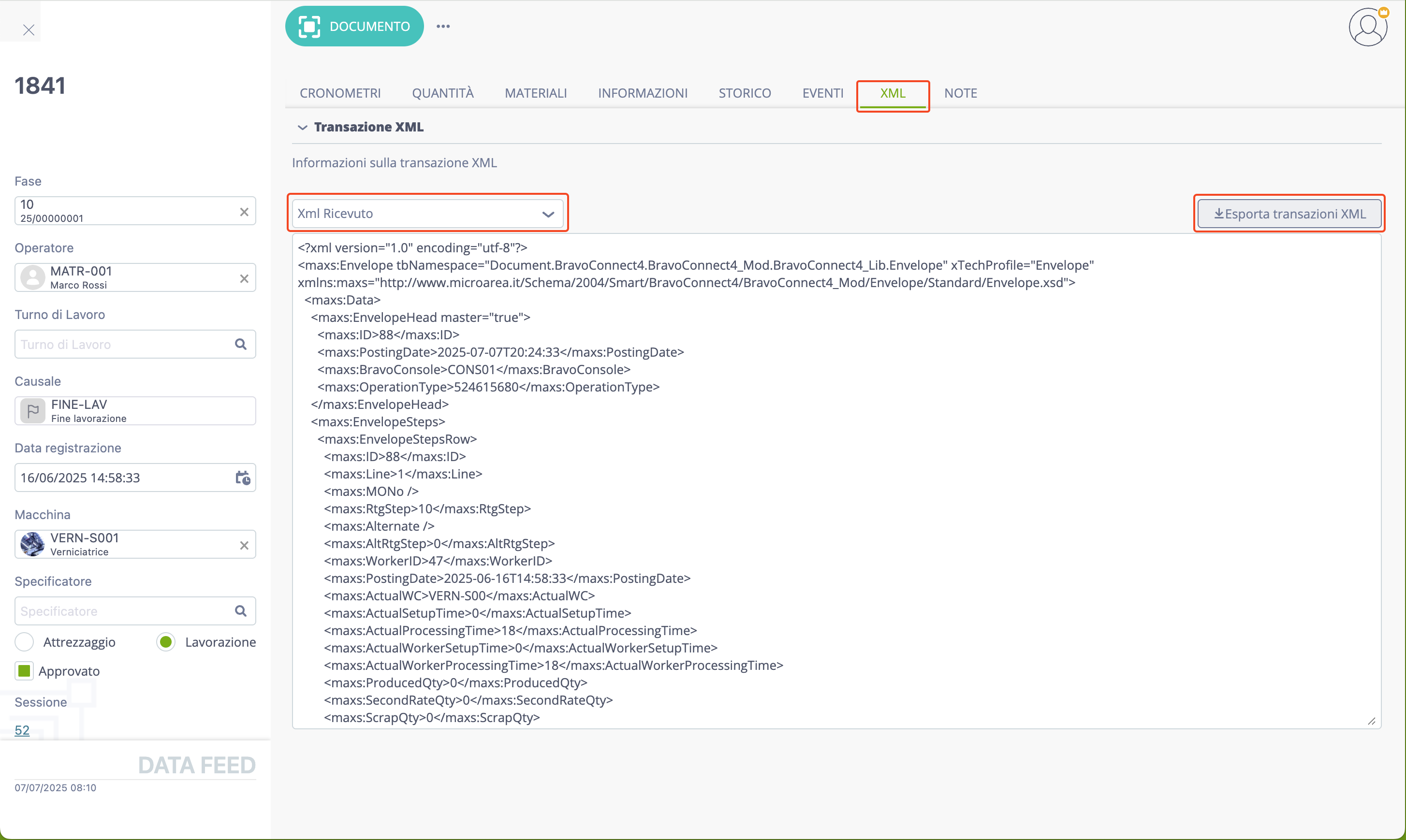Open the user profile avatar

pos(1368,26)
